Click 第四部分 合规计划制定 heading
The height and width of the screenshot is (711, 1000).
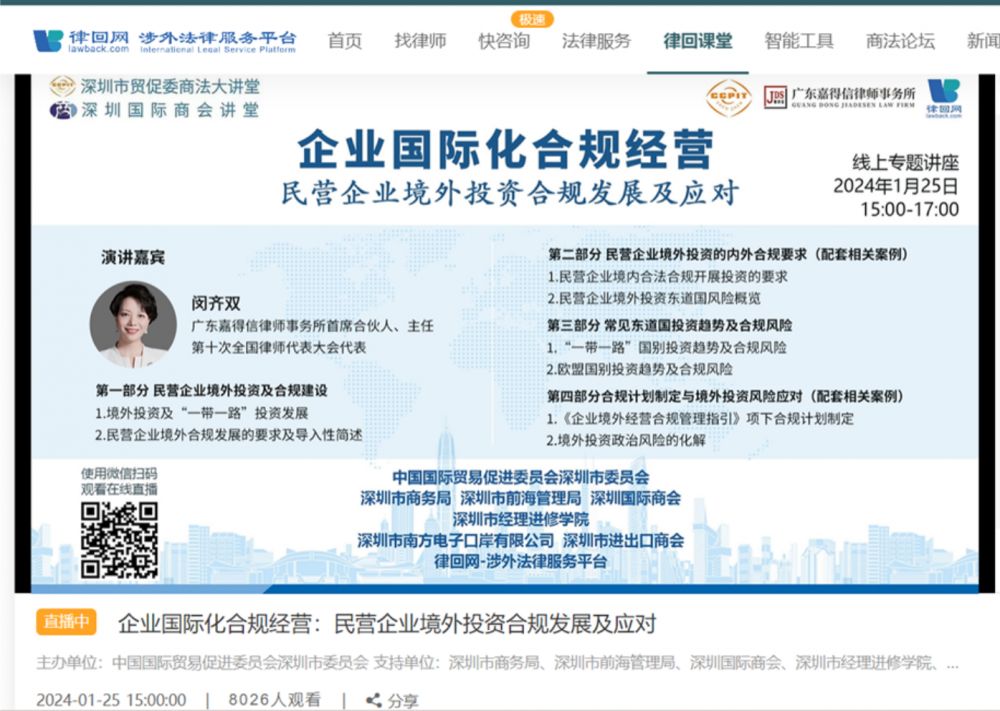(725, 396)
